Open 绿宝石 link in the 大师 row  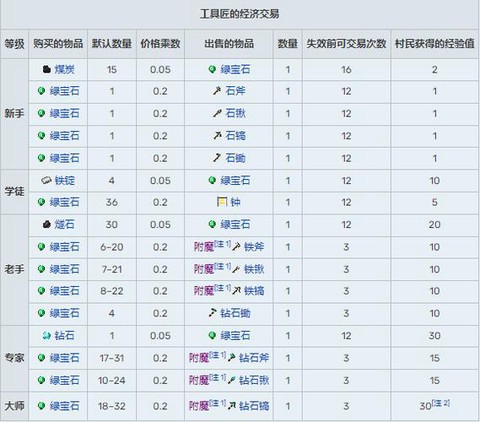(x=65, y=406)
